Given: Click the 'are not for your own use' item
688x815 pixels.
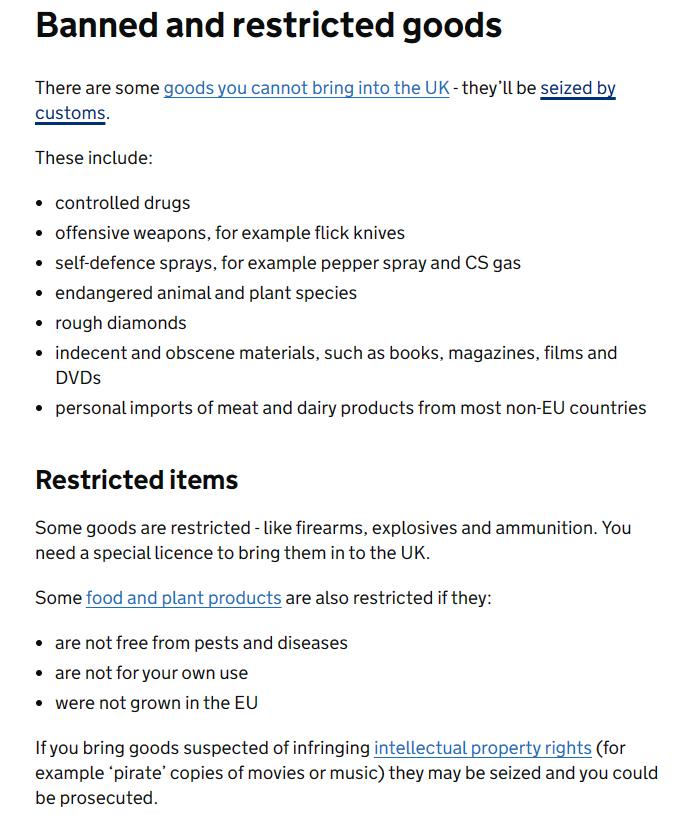Looking at the screenshot, I should (x=151, y=673).
